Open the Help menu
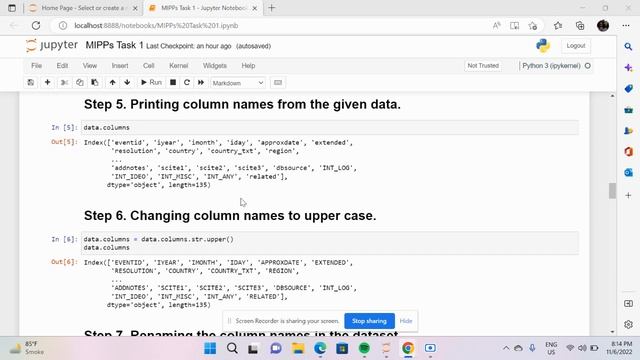640x360 pixels. point(248,66)
